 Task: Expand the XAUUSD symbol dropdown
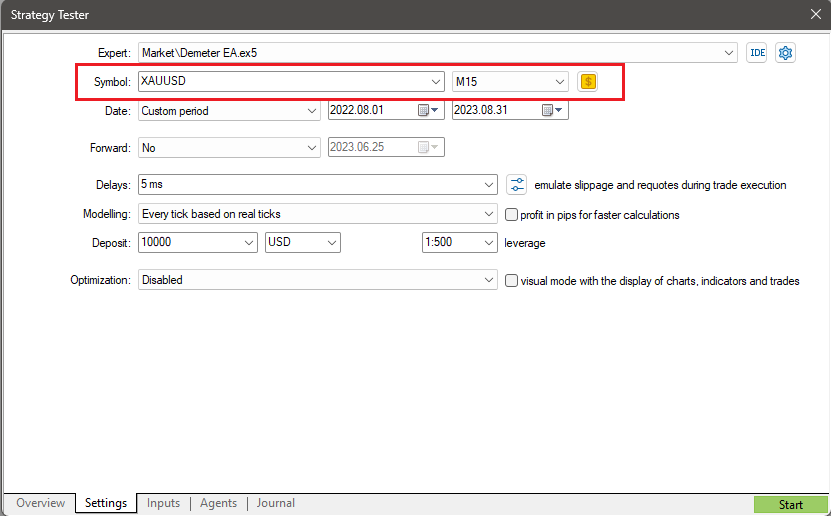click(436, 82)
